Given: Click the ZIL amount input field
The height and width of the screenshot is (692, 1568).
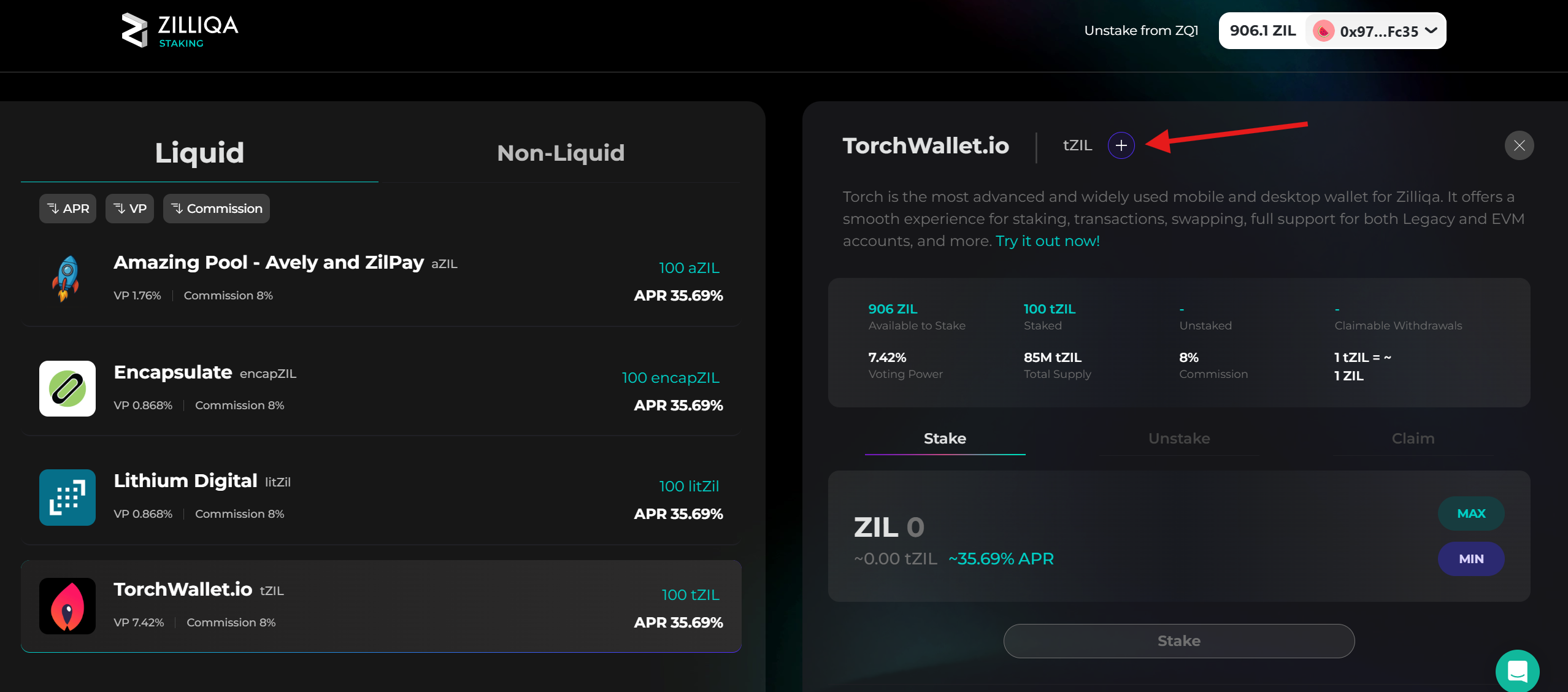Looking at the screenshot, I should [x=916, y=527].
